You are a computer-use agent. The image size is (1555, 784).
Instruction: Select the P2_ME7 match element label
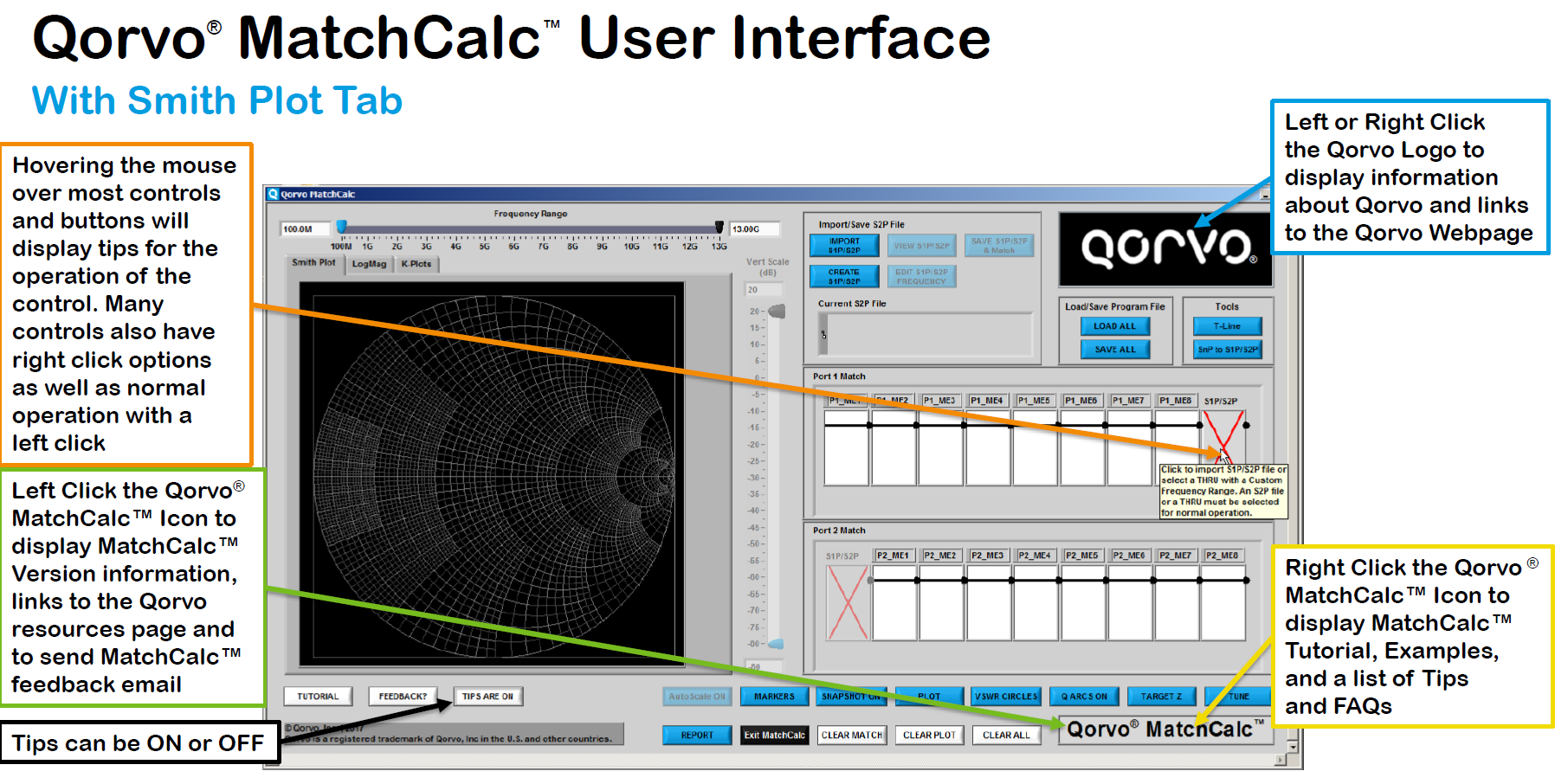tap(1176, 556)
